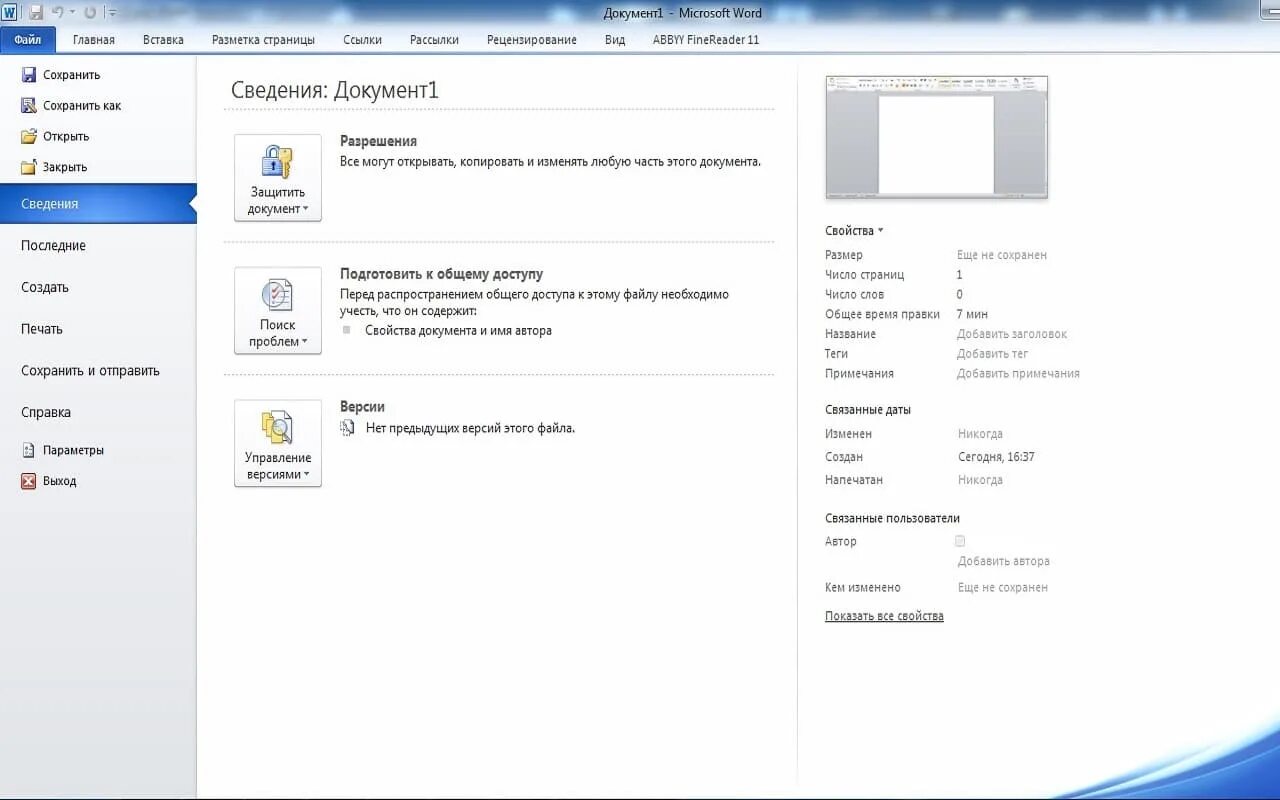Click the document preview thumbnail
Image resolution: width=1280 pixels, height=800 pixels.
pos(936,137)
